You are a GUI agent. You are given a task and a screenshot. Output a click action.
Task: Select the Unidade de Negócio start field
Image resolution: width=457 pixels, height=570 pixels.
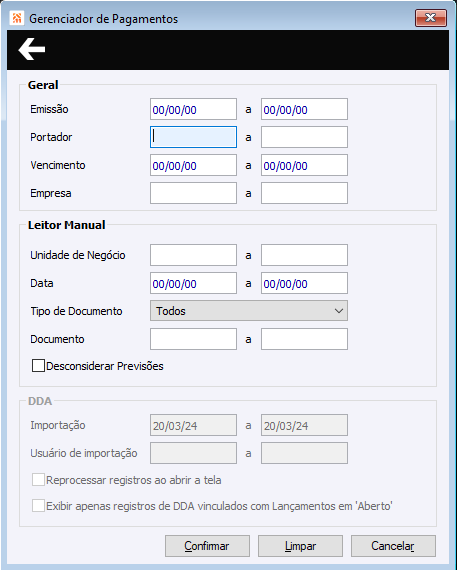193,255
